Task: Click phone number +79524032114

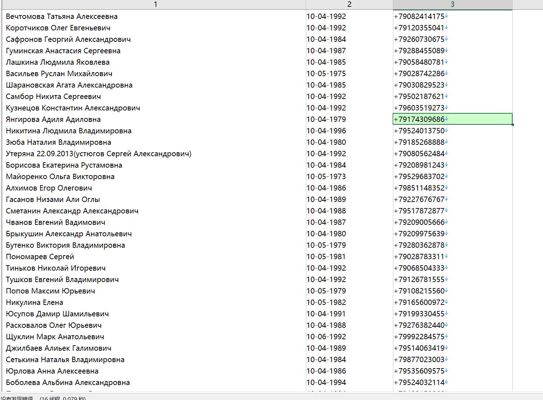Action: click(419, 382)
